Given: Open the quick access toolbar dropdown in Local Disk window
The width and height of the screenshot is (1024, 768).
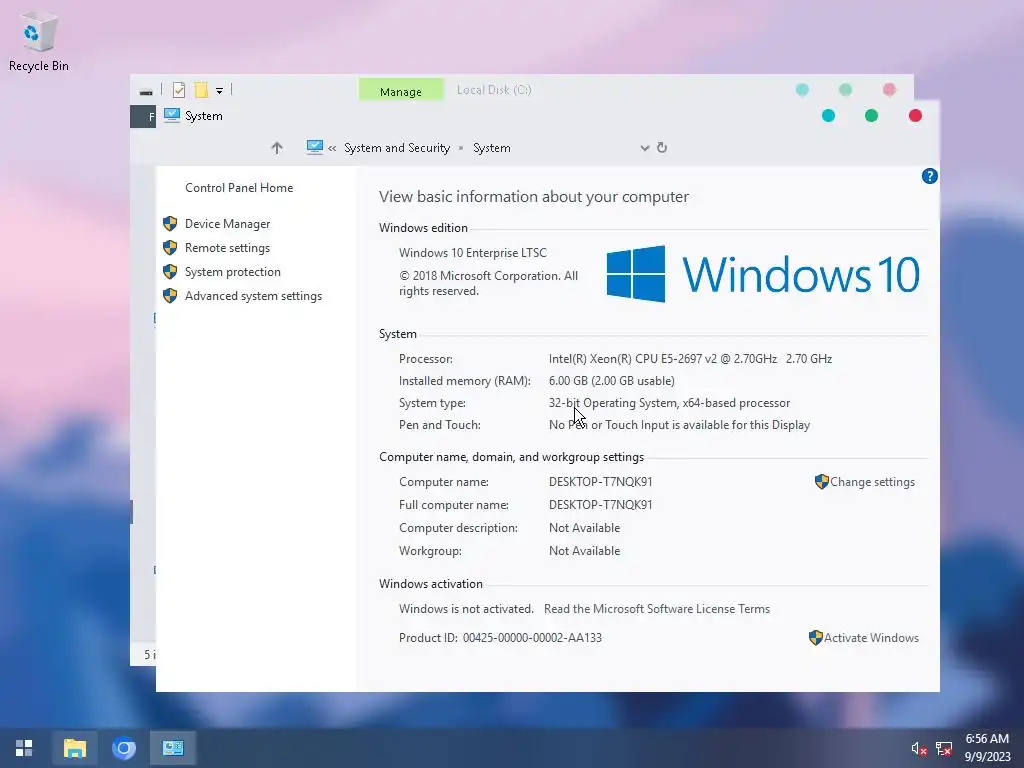Looking at the screenshot, I should point(219,91).
